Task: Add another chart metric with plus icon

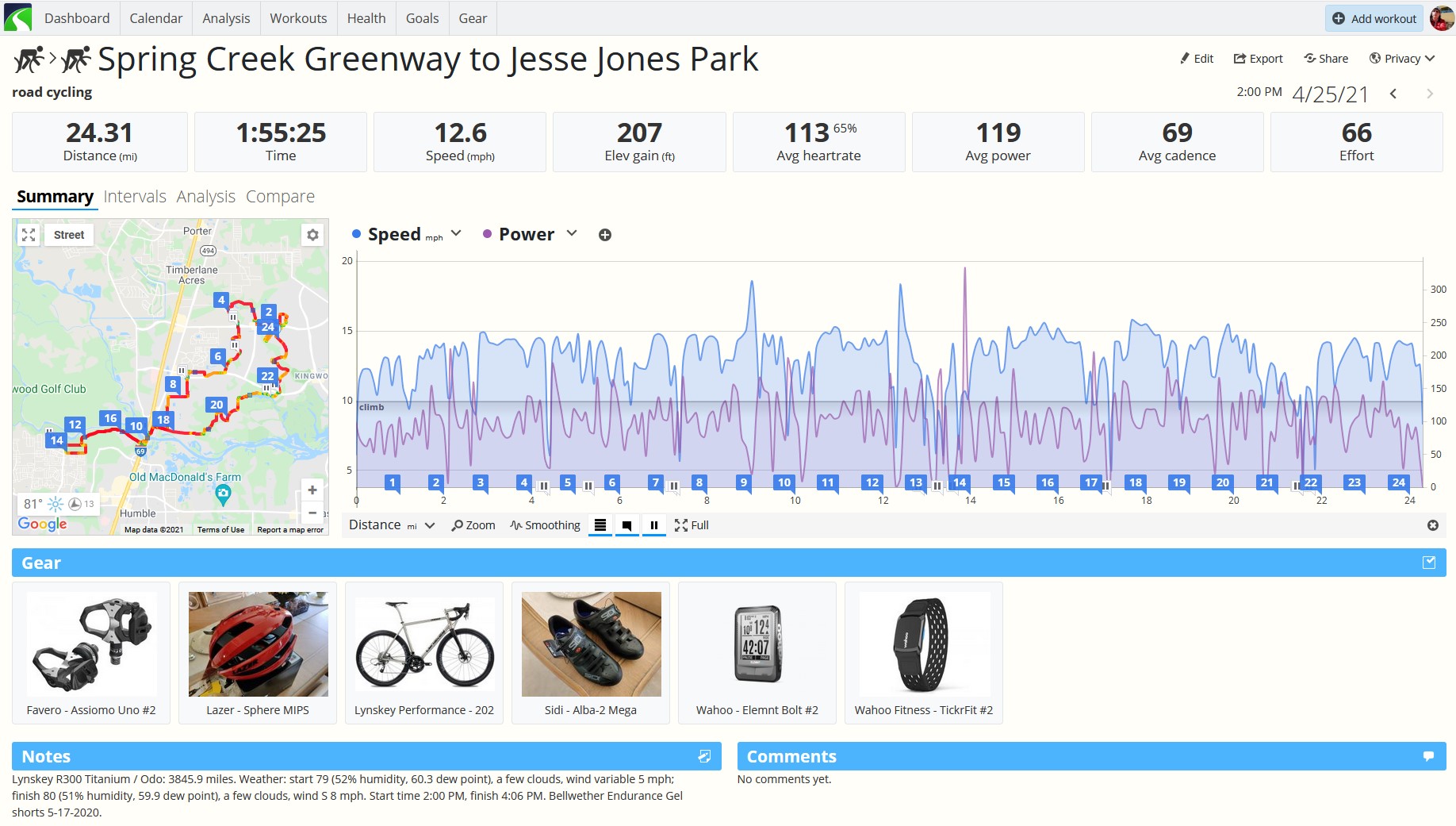Action: (605, 235)
